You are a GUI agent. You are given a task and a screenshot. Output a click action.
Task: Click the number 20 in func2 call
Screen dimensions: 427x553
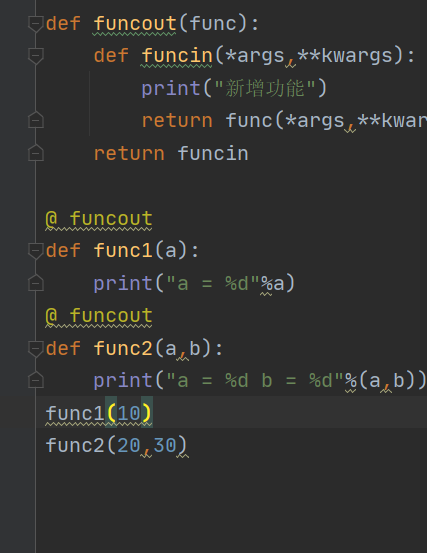pos(129,445)
